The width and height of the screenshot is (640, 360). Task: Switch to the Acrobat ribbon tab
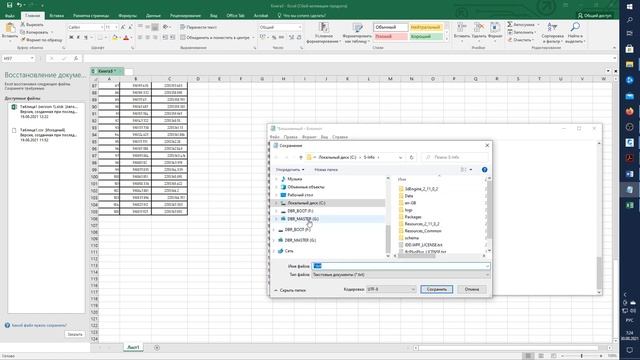point(261,16)
